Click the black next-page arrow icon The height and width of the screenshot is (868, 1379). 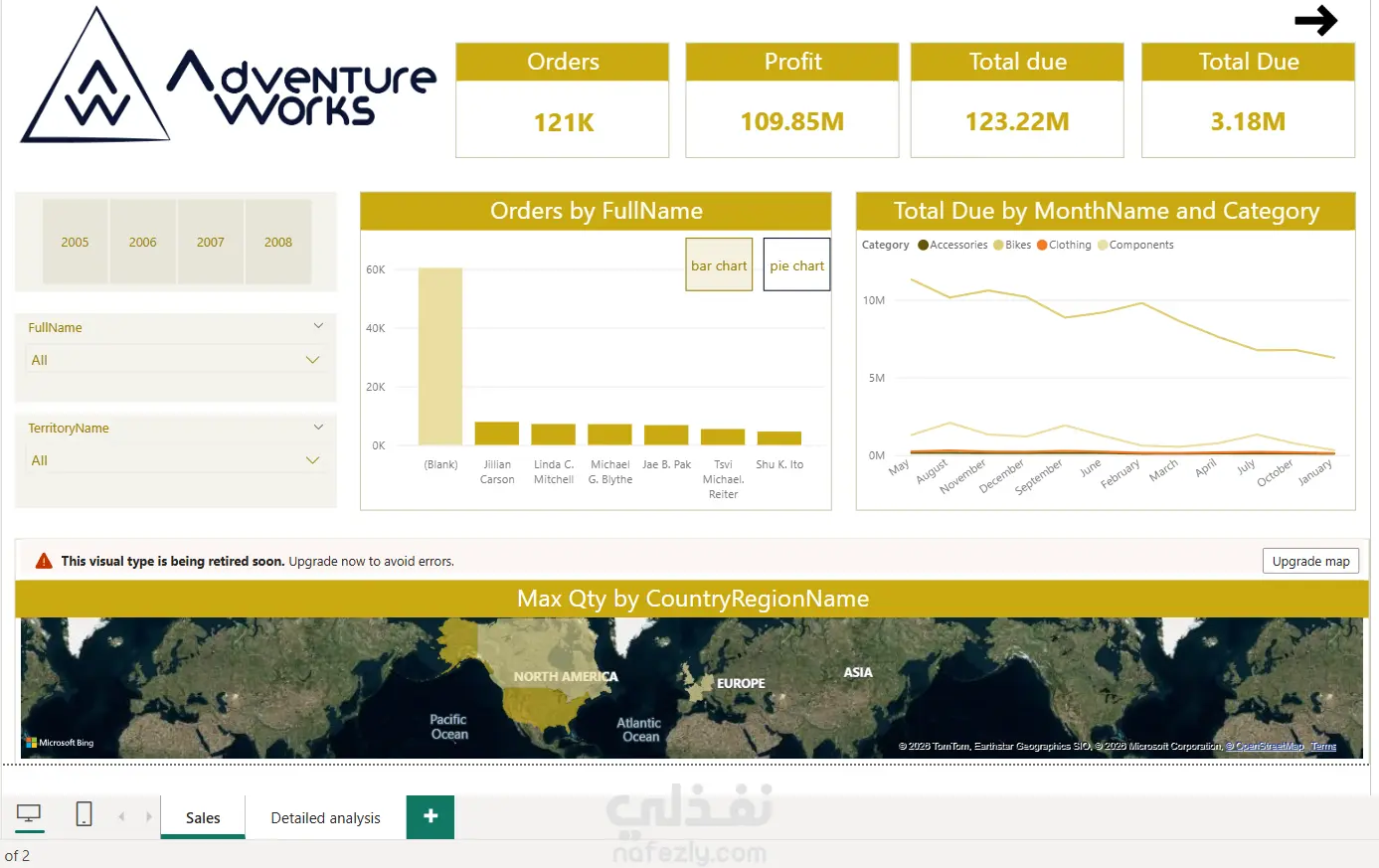coord(1315,20)
